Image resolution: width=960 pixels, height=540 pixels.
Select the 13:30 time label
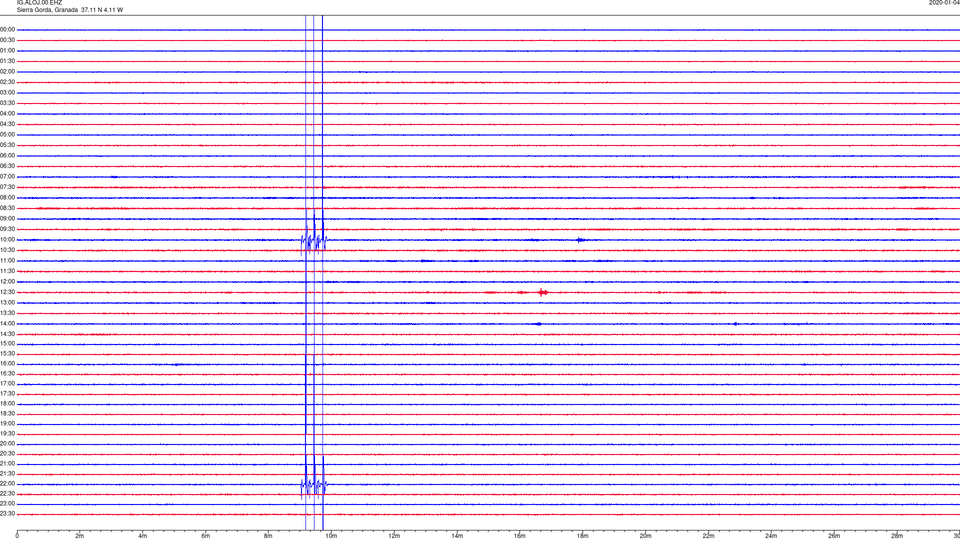click(x=7, y=313)
